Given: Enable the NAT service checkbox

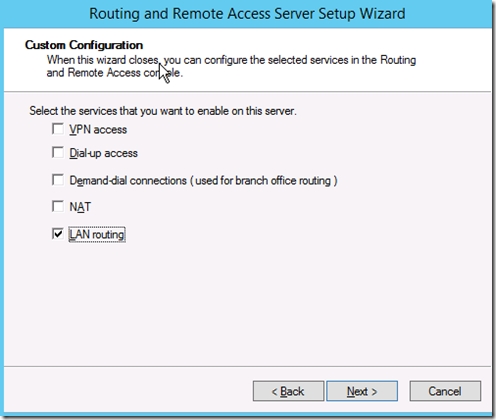Looking at the screenshot, I should point(58,206).
